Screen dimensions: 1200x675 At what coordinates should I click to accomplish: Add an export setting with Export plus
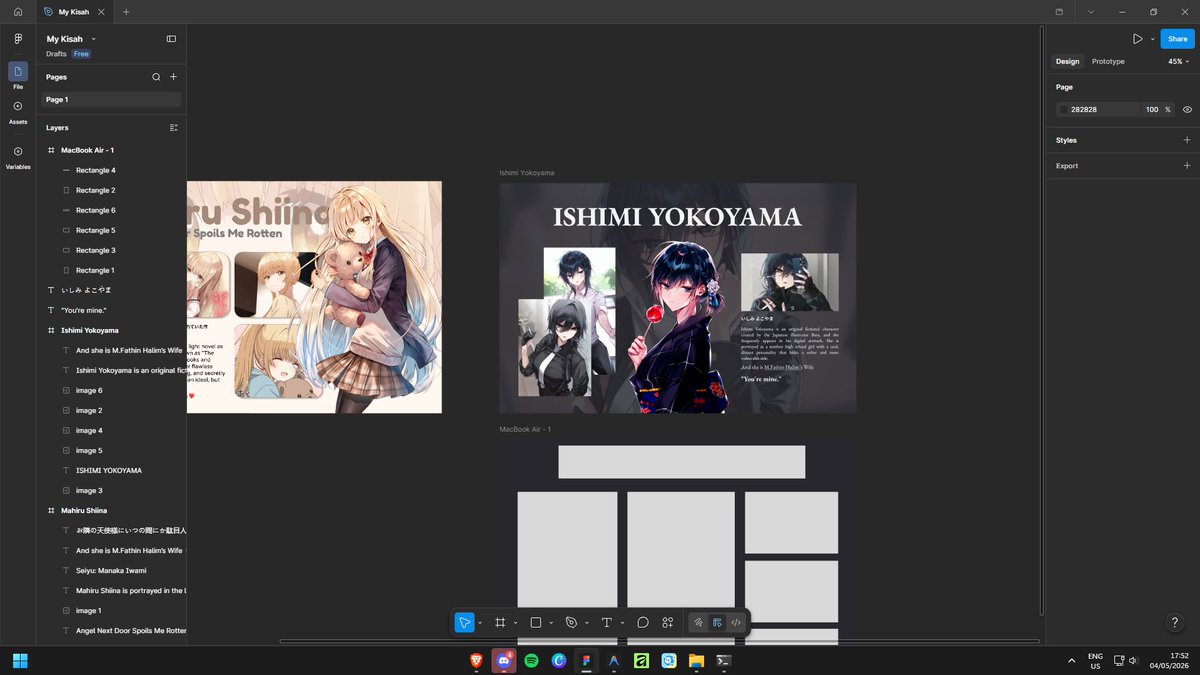click(1187, 166)
